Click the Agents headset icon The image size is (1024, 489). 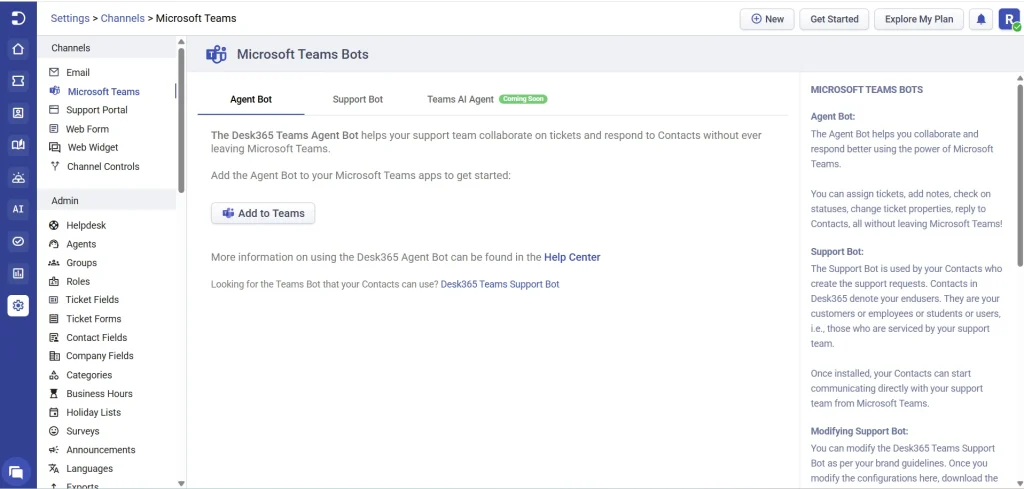tap(54, 244)
